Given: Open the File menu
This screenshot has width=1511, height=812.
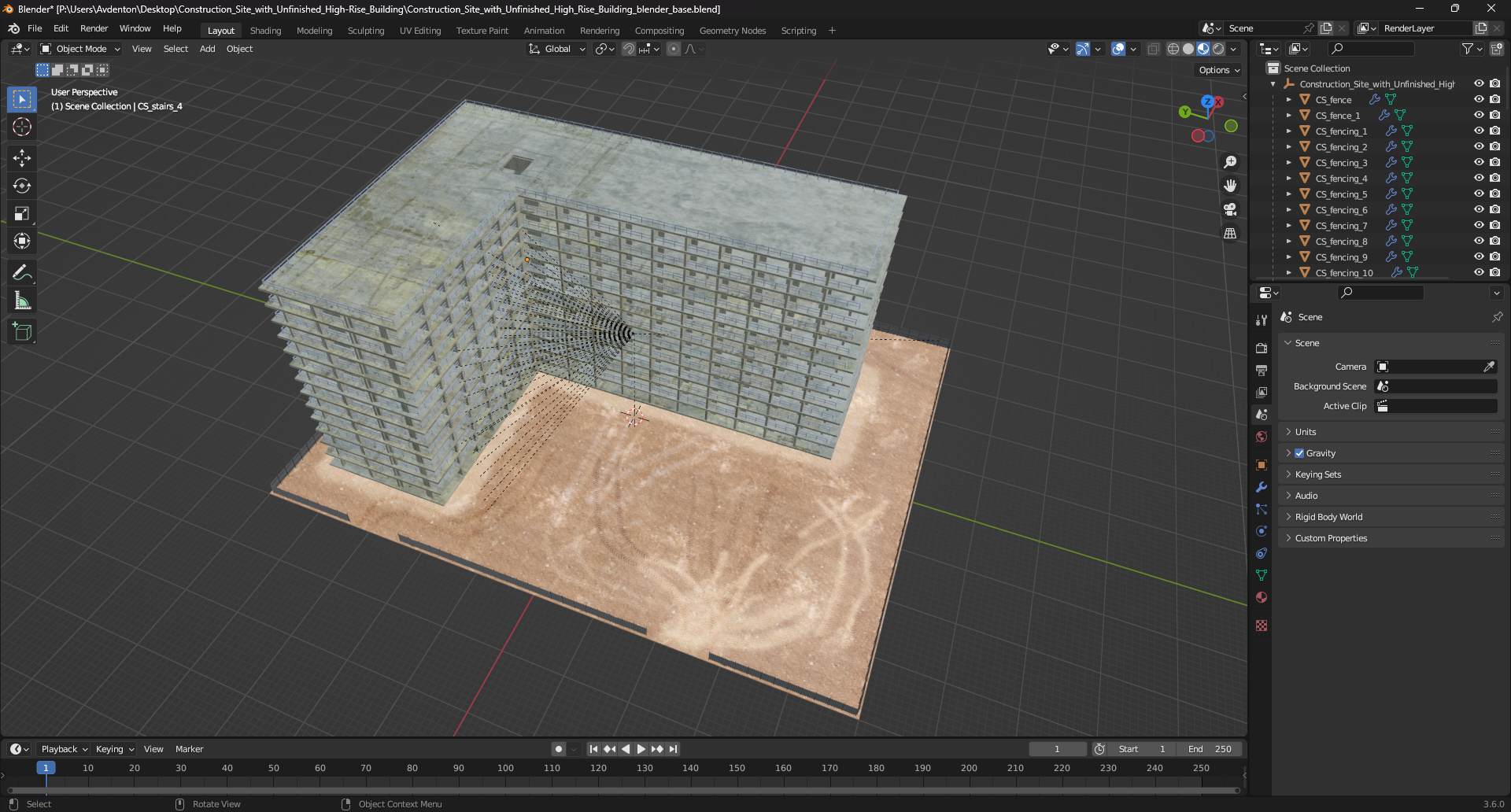Looking at the screenshot, I should tap(35, 28).
